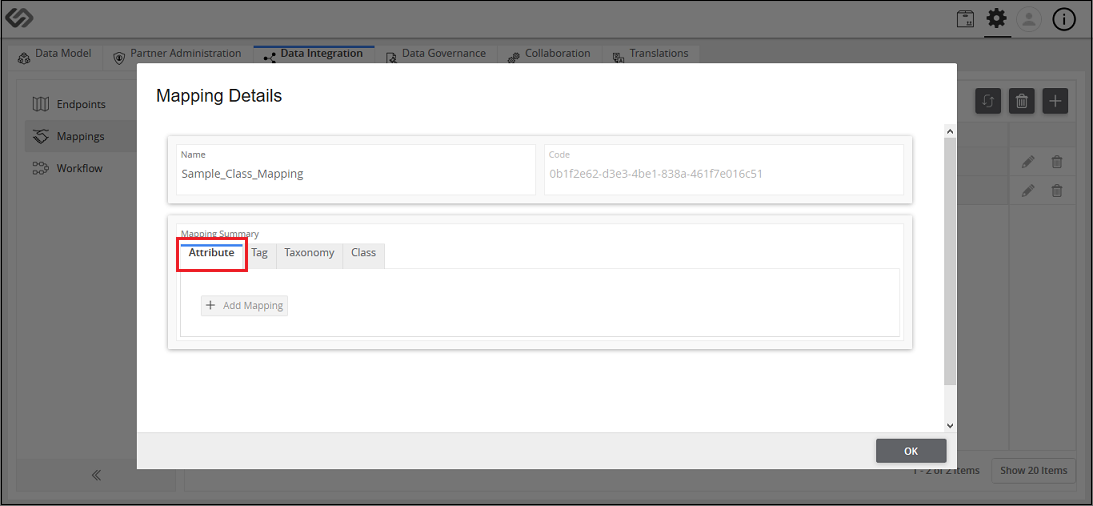The image size is (1093, 506).
Task: Open the Data Governance tab
Action: click(436, 55)
